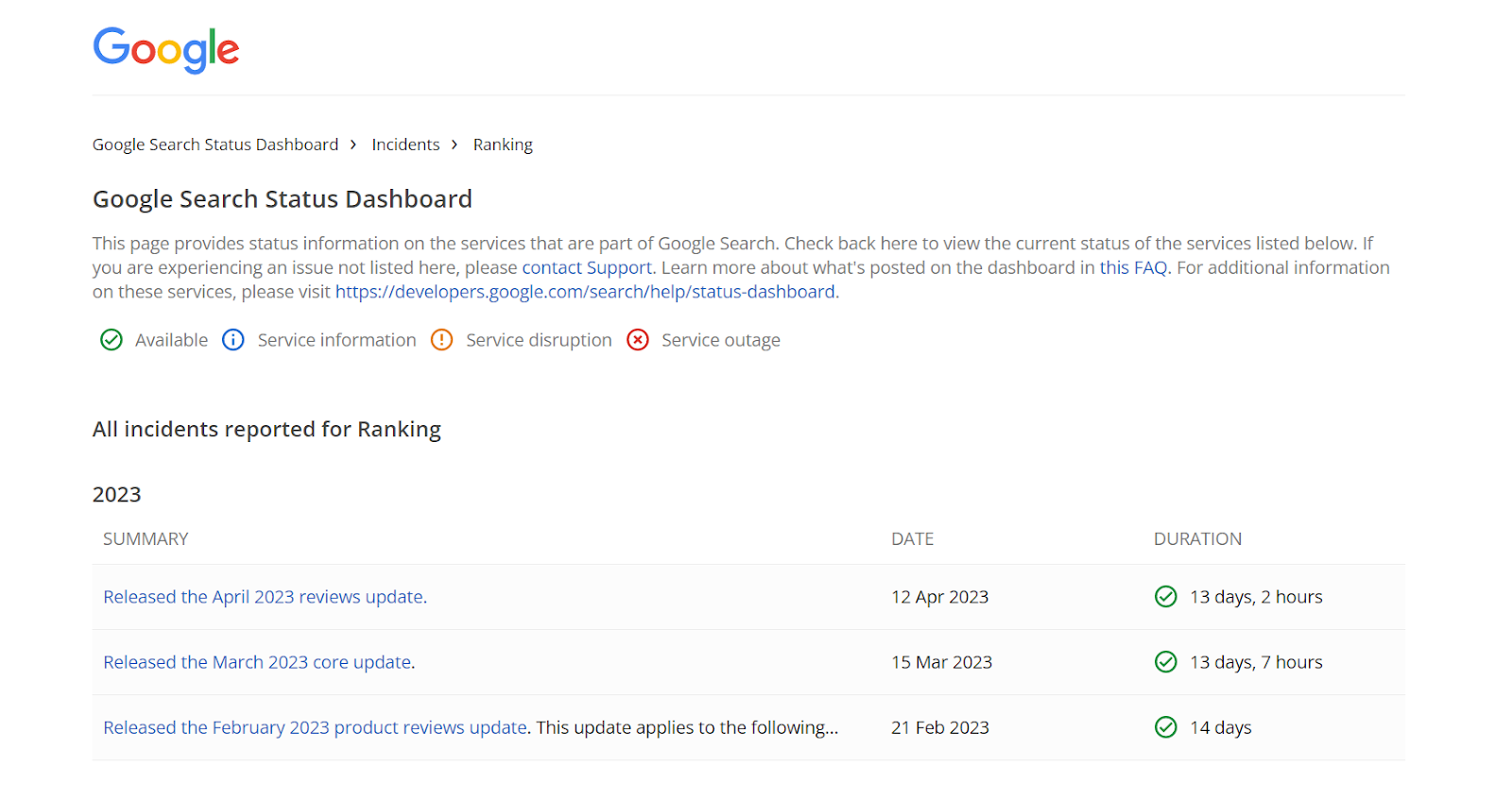Click the DURATION column header
This screenshot has width=1512, height=800.
[1197, 539]
